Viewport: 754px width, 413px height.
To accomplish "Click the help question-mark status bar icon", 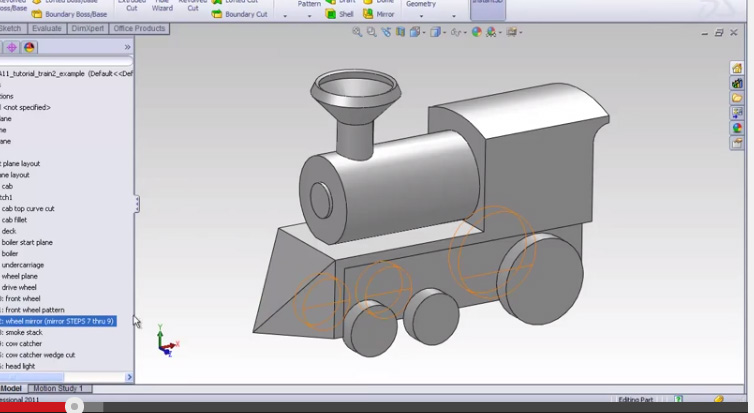I will pos(678,399).
